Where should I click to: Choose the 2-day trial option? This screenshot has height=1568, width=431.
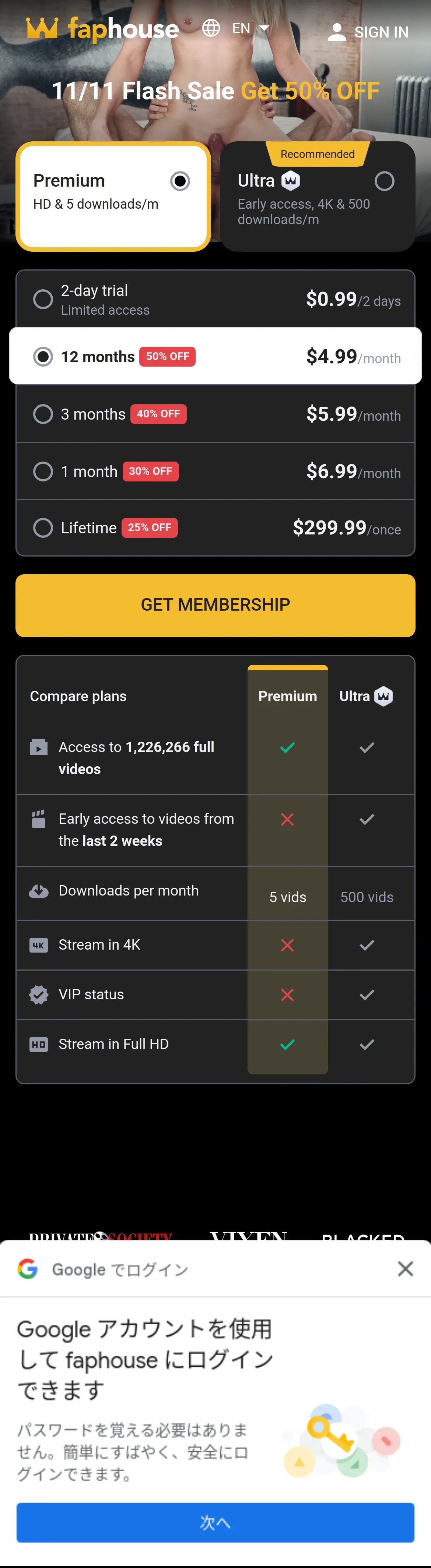point(43,299)
